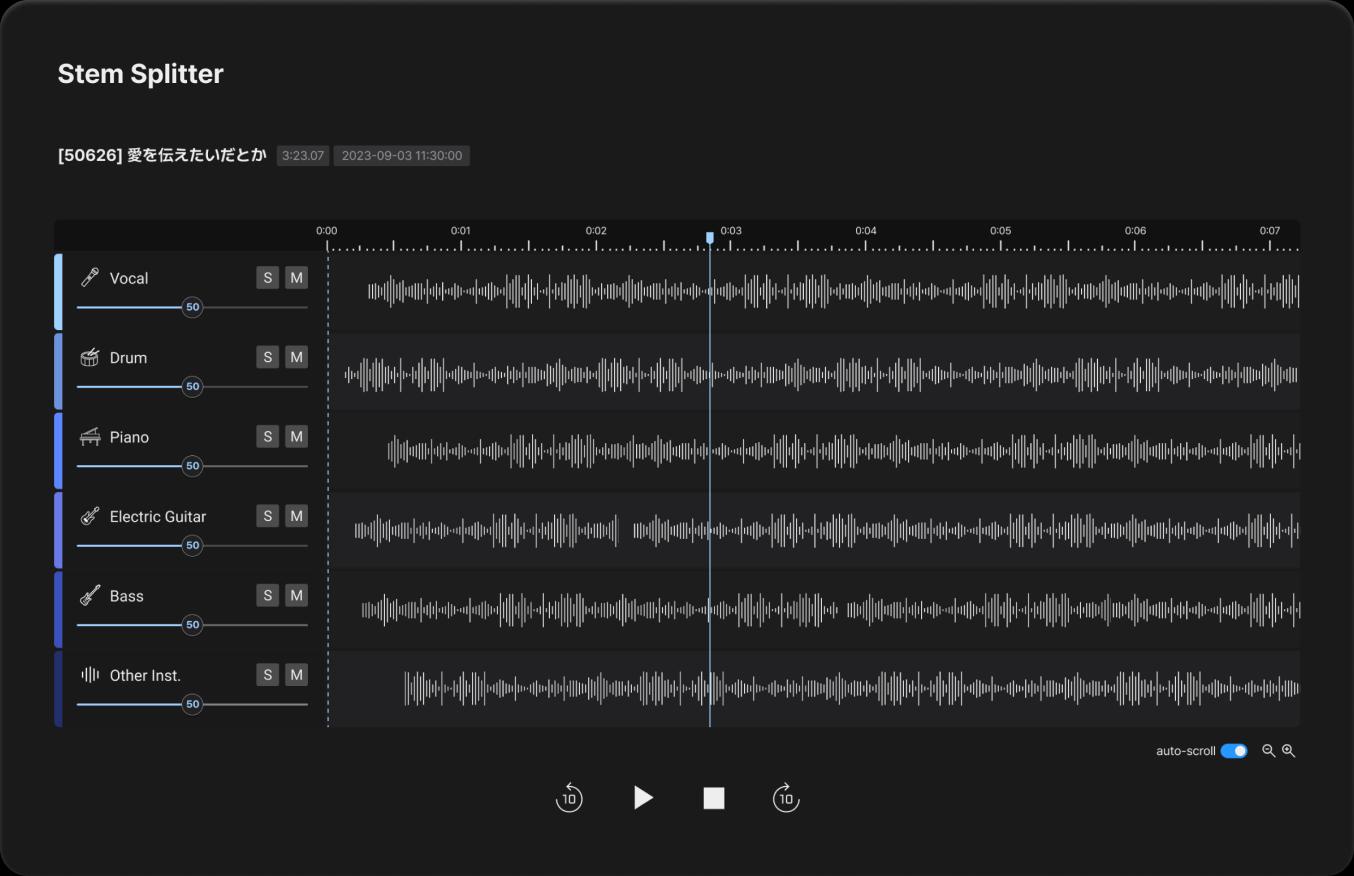
Task: Mute the Vocal track
Action: click(x=296, y=278)
